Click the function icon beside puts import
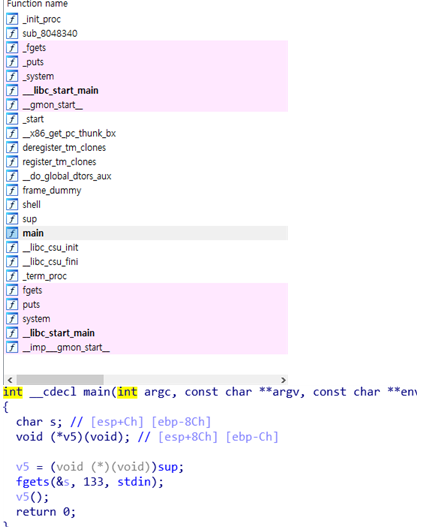Viewport: 434px width, 527px height. tap(12, 305)
